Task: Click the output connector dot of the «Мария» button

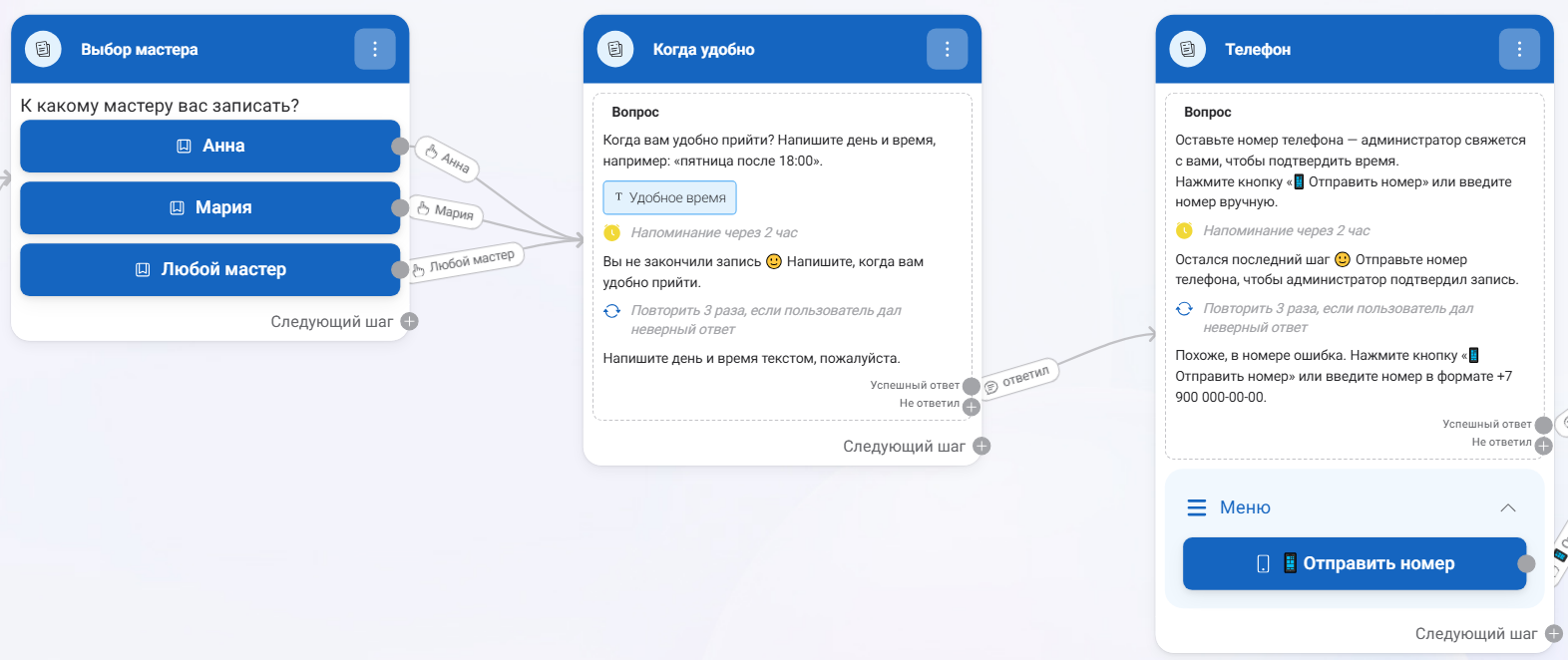Action: tap(400, 207)
